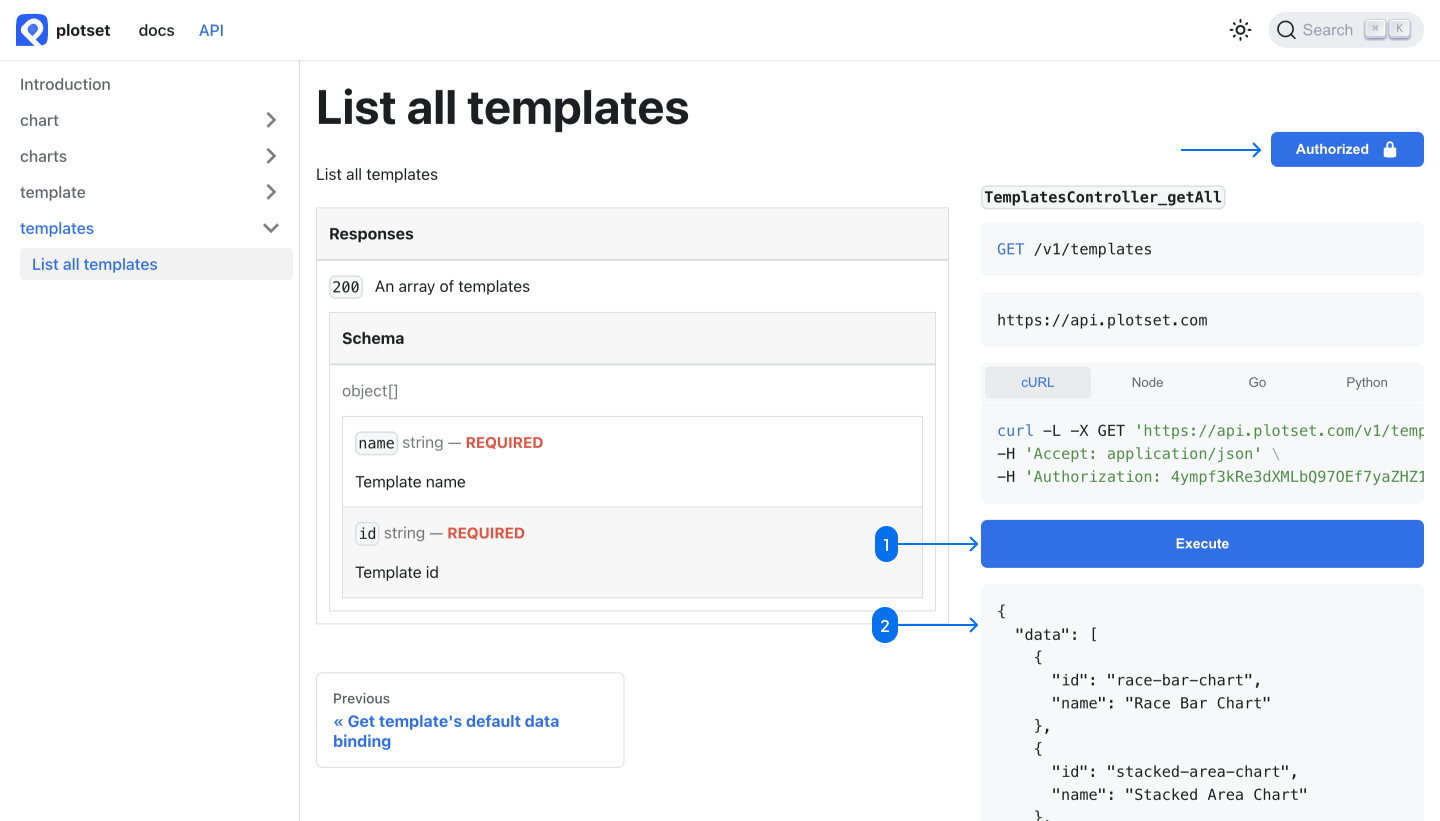Click the Execute button
The height and width of the screenshot is (821, 1440).
click(1201, 543)
